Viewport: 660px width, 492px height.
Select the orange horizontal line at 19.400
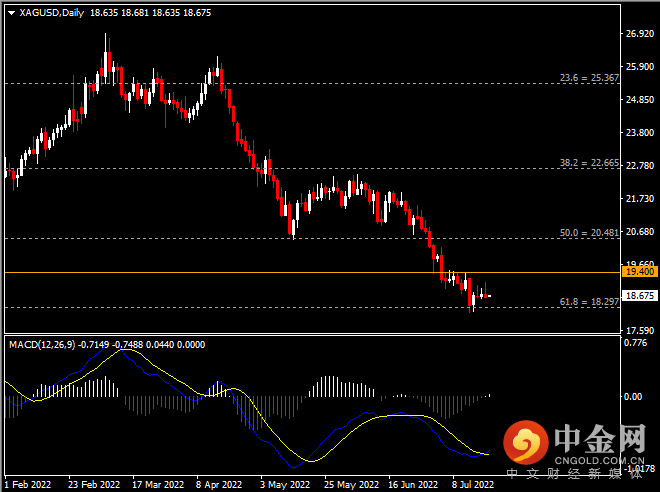coord(312,272)
